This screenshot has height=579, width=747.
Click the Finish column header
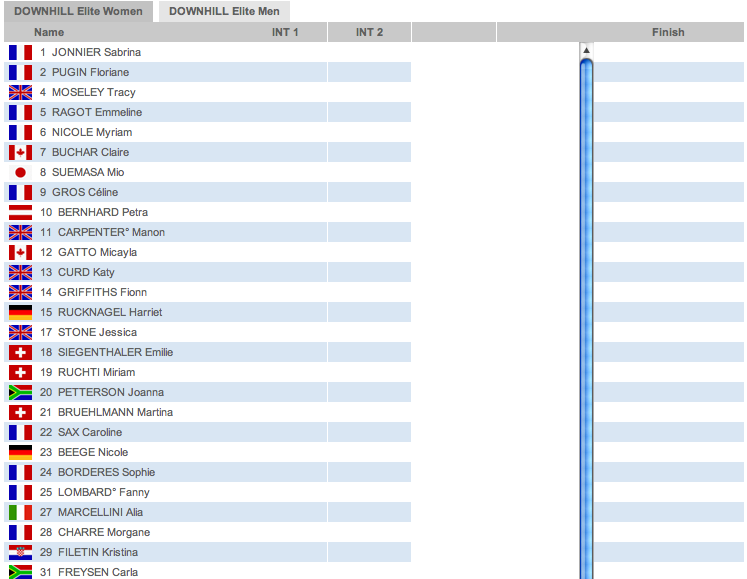click(x=668, y=32)
